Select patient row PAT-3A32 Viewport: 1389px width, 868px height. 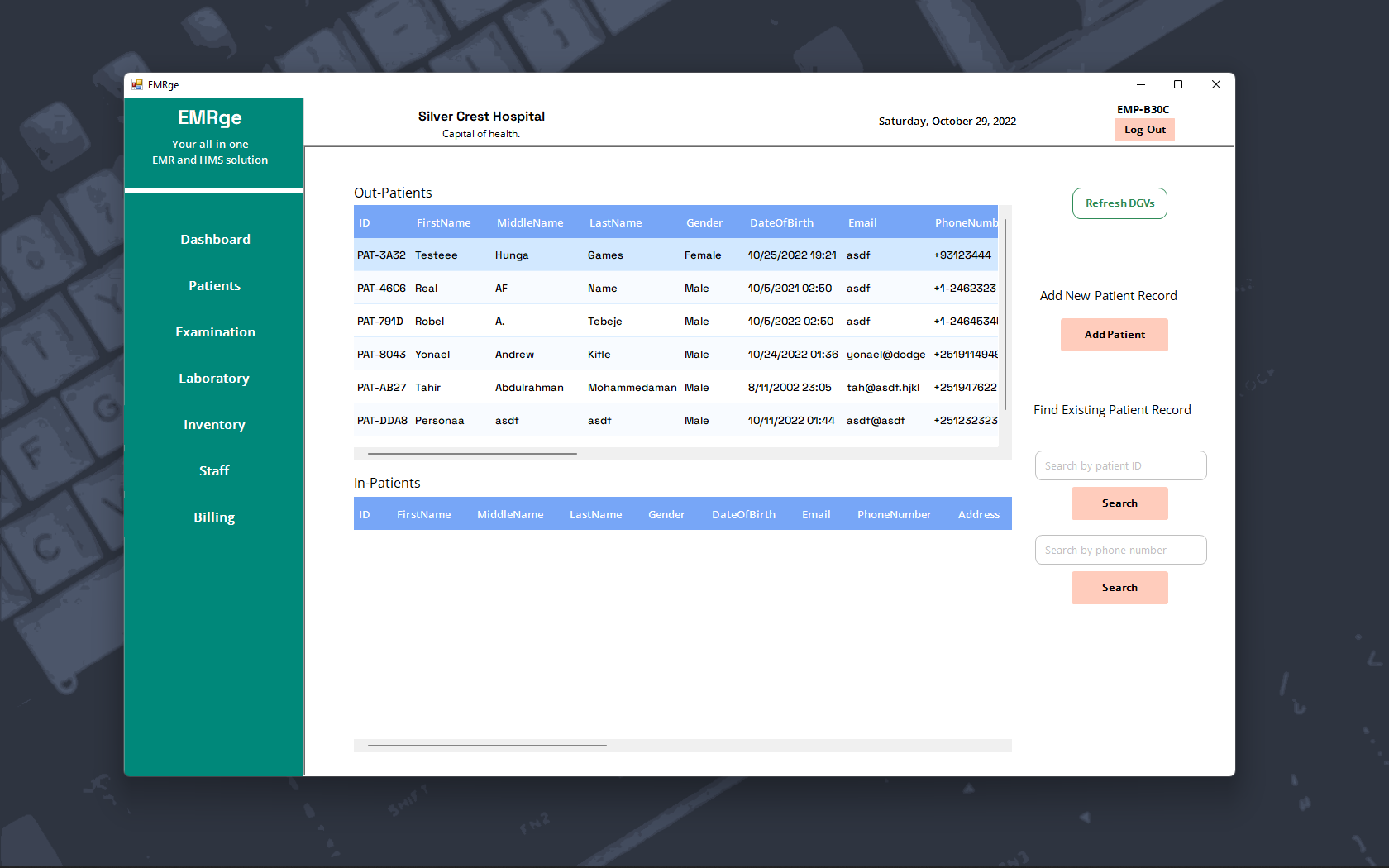tap(675, 255)
